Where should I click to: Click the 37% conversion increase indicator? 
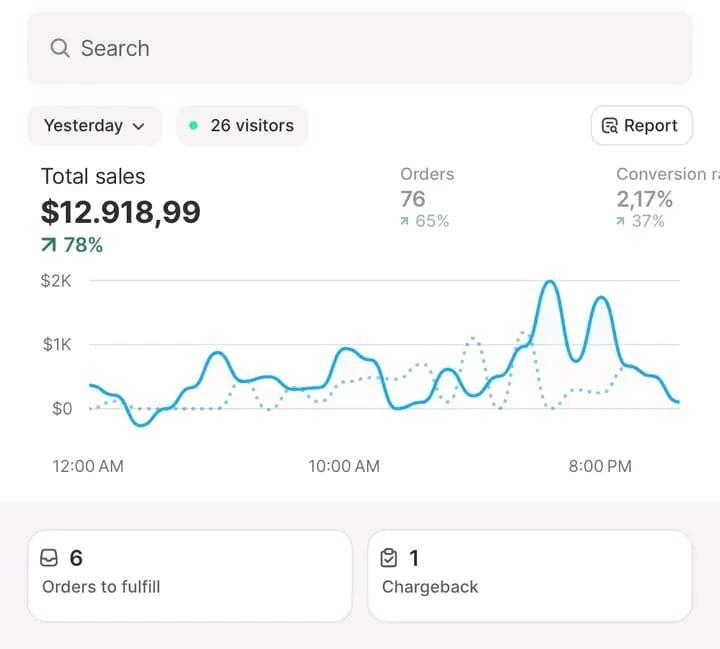(x=641, y=221)
